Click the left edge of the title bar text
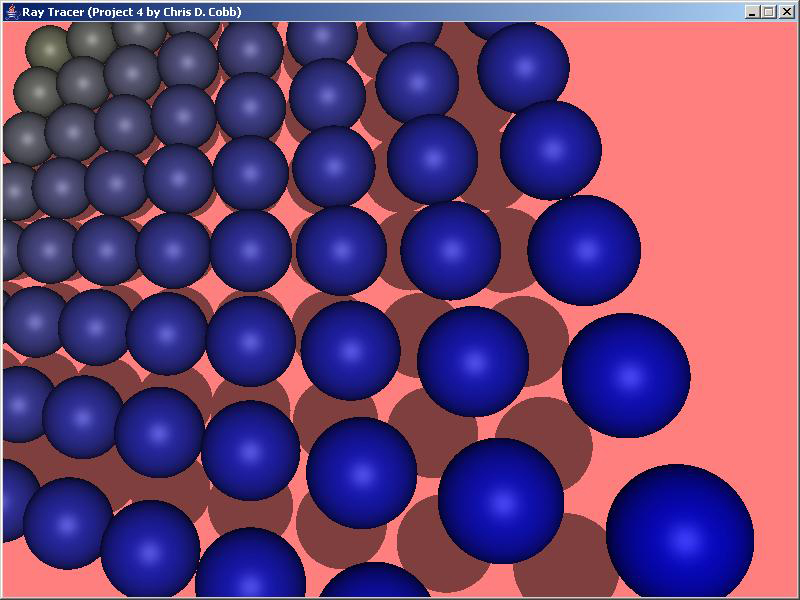Screen dimensions: 800x600 click(x=24, y=12)
